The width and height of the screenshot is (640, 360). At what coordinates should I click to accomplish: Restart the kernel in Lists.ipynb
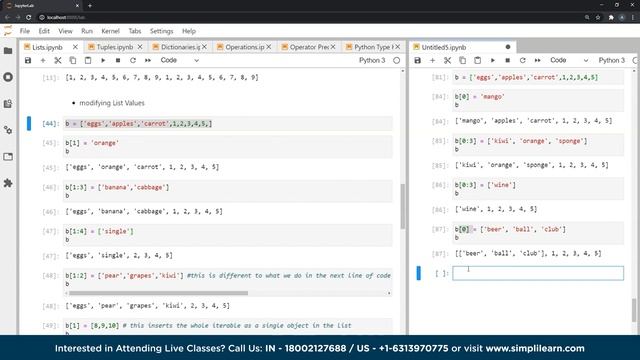tap(133, 60)
